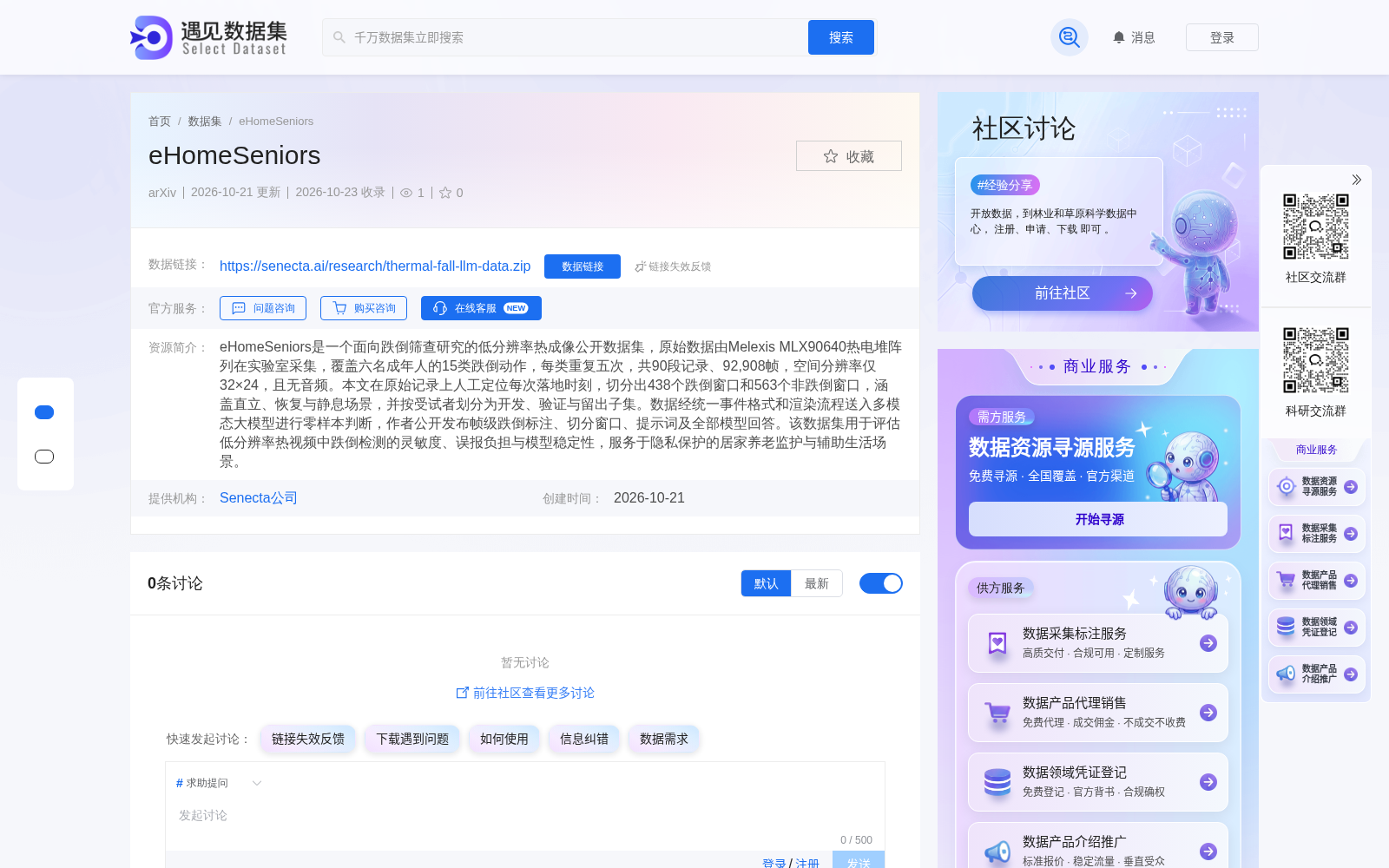Click the 登录 button in header
The height and width of the screenshot is (868, 1389).
pyautogui.click(x=1222, y=37)
